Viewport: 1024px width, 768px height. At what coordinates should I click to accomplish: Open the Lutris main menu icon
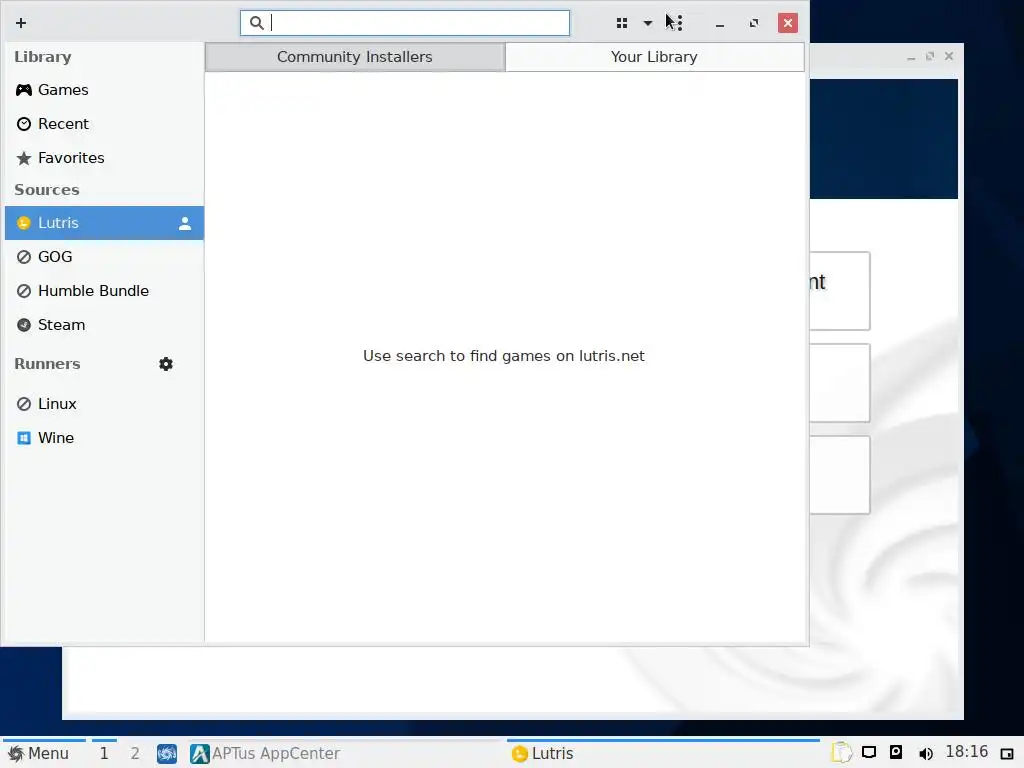coord(679,23)
